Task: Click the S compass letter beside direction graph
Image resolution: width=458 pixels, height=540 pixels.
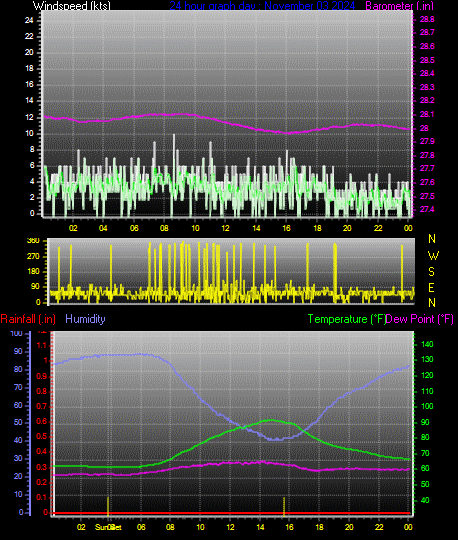Action: click(431, 272)
